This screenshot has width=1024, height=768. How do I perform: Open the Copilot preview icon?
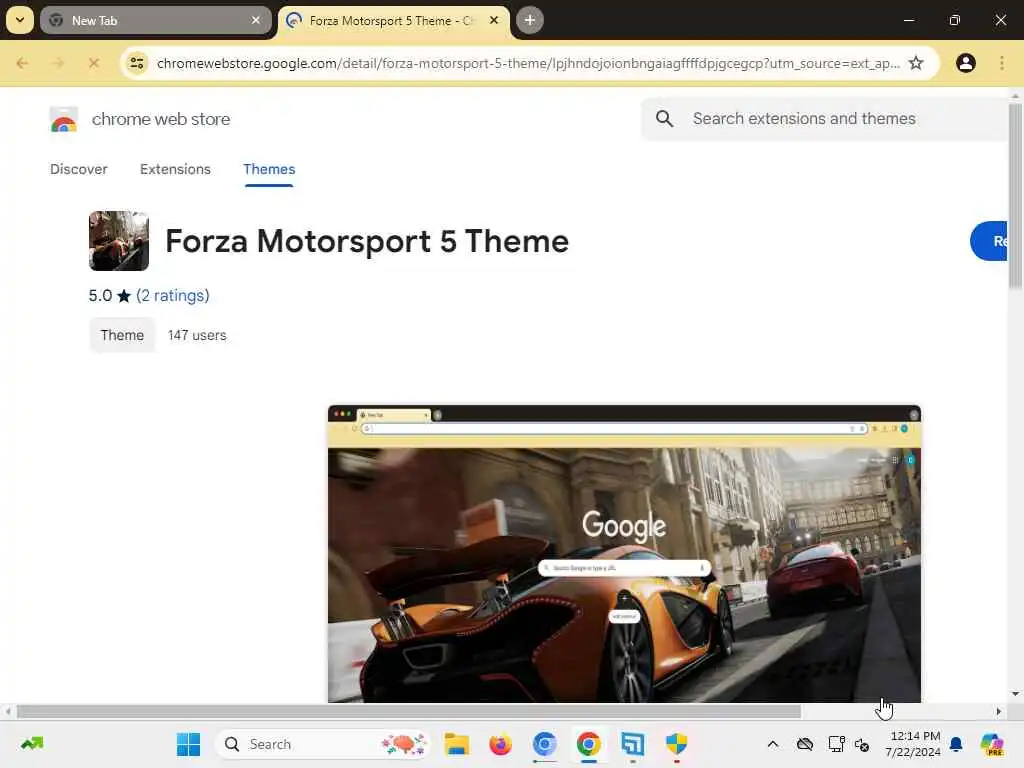pos(992,744)
